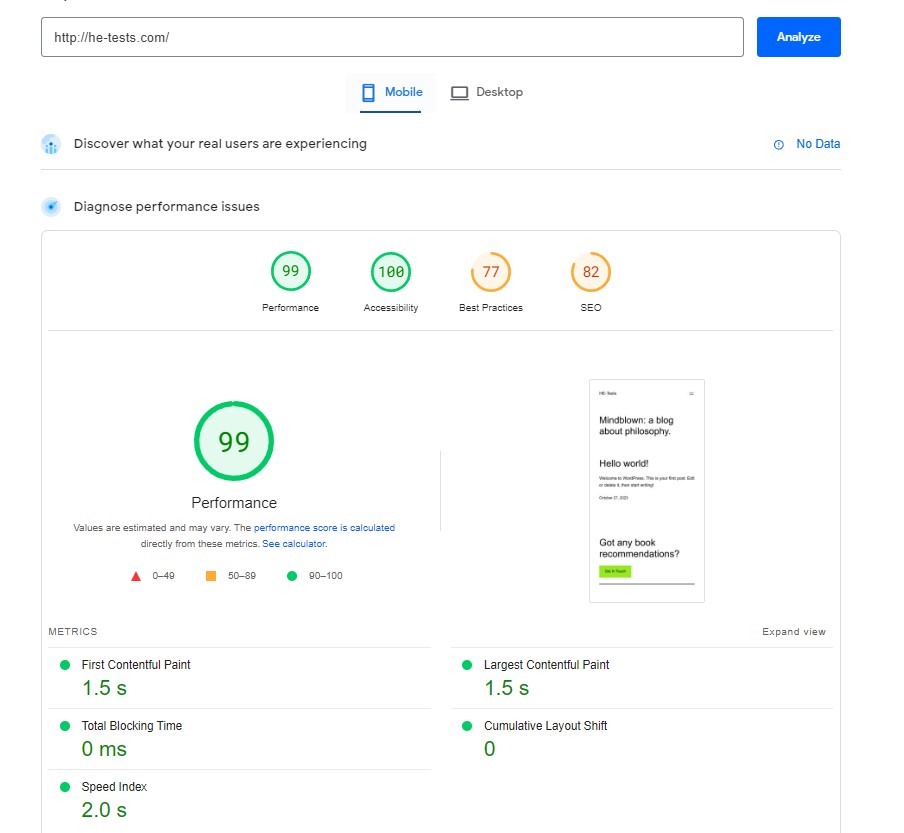Click green dot beside First Contentful Paint
This screenshot has height=833, width=904.
click(65, 665)
